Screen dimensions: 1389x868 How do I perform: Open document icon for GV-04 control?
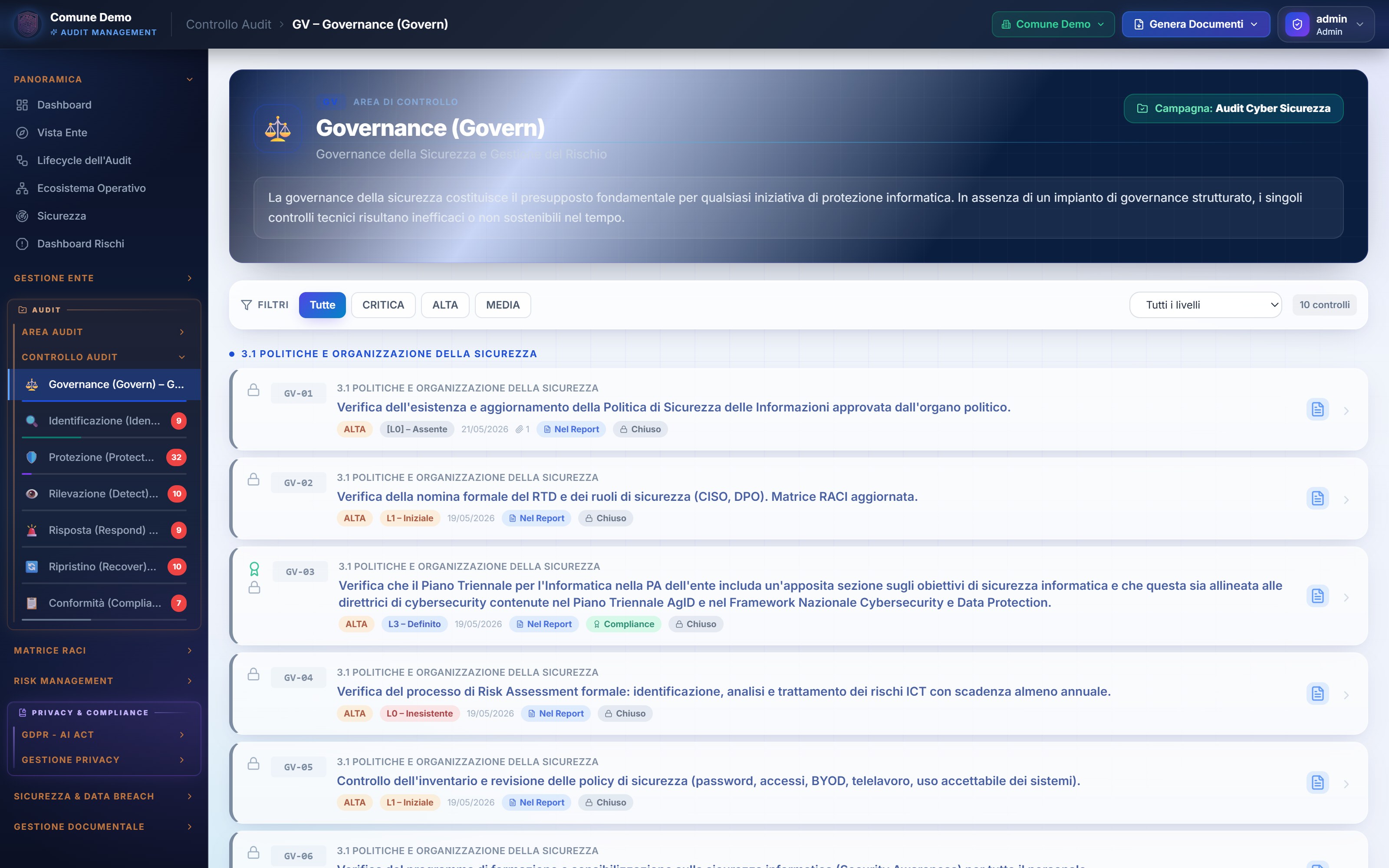(1318, 694)
